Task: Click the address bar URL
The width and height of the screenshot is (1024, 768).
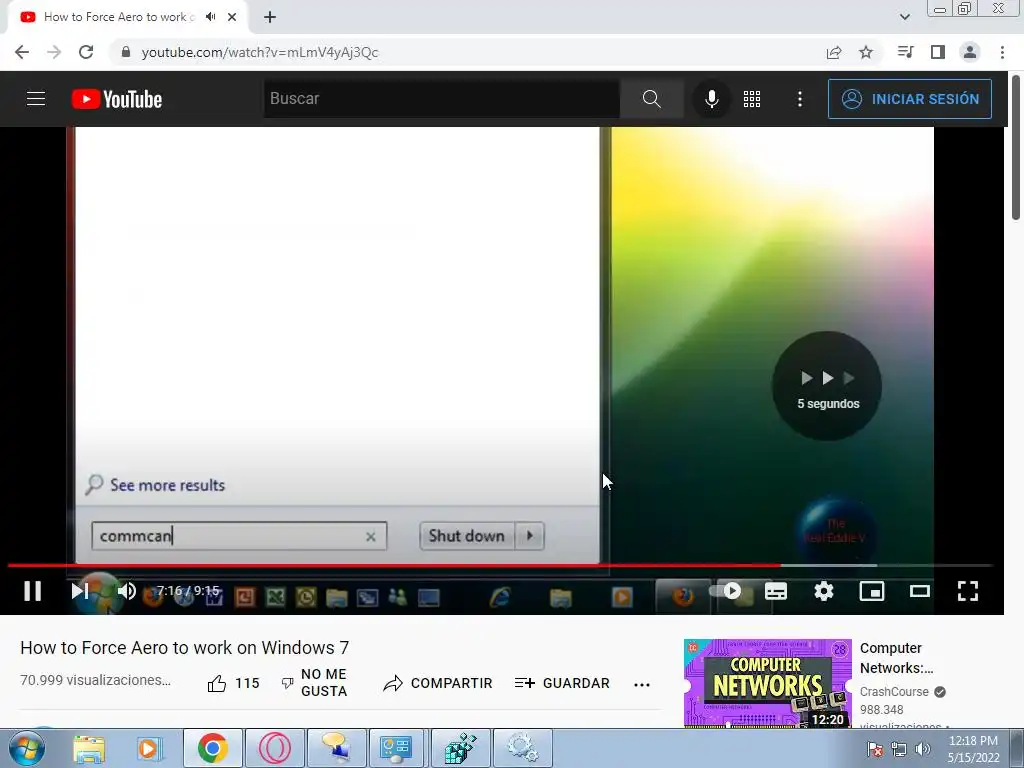Action: 260,52
